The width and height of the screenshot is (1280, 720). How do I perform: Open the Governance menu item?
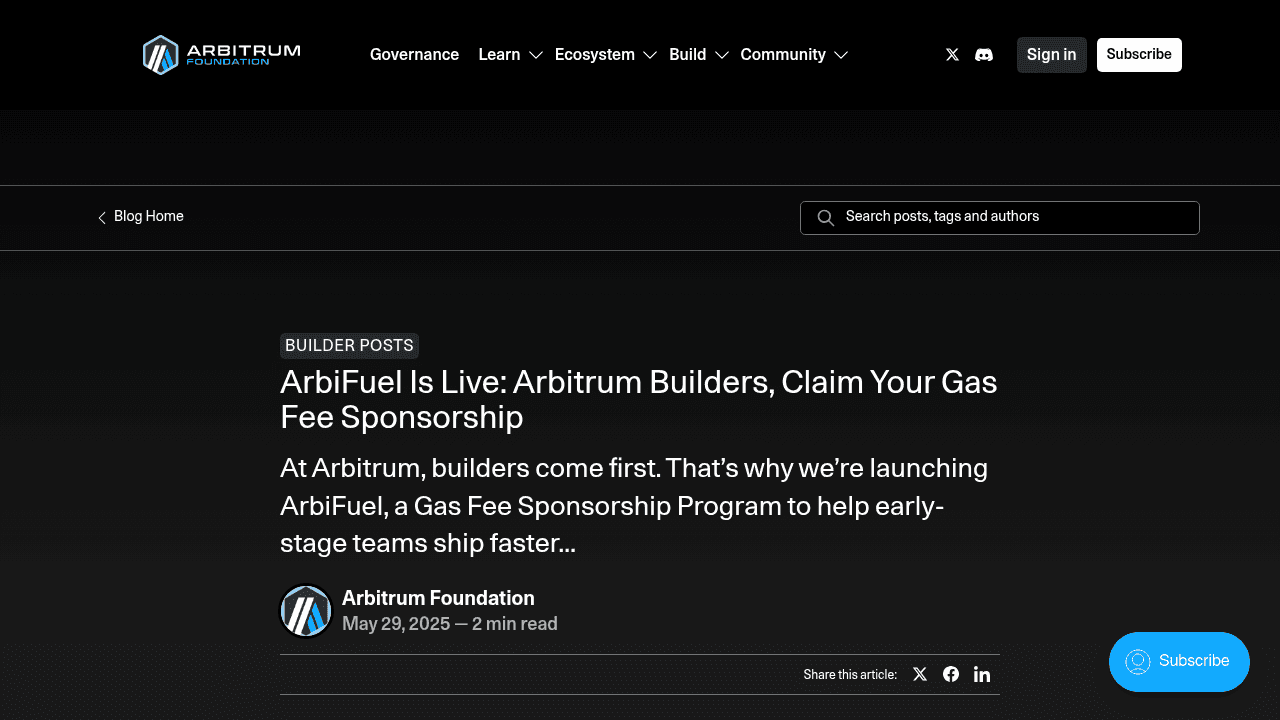(x=414, y=55)
